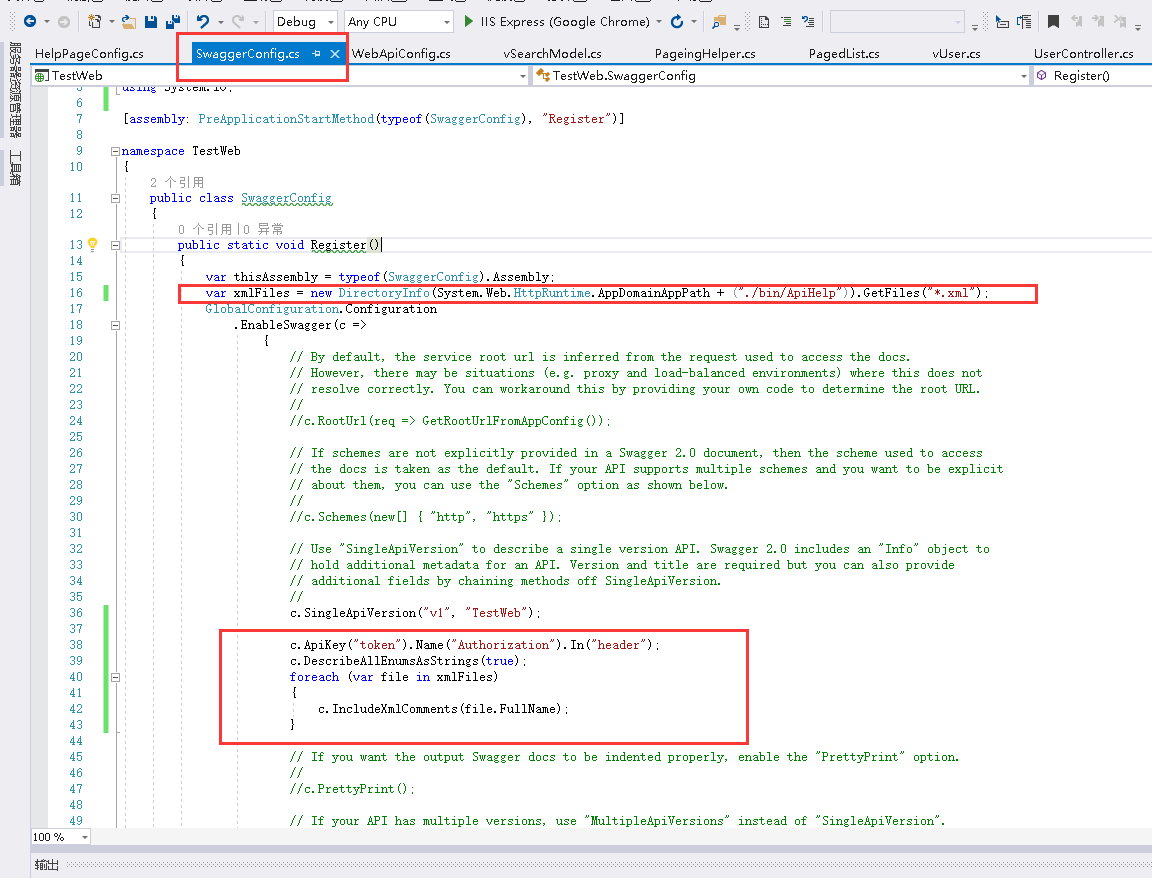Click the Open File folder icon
The image size is (1152, 878).
click(x=128, y=21)
